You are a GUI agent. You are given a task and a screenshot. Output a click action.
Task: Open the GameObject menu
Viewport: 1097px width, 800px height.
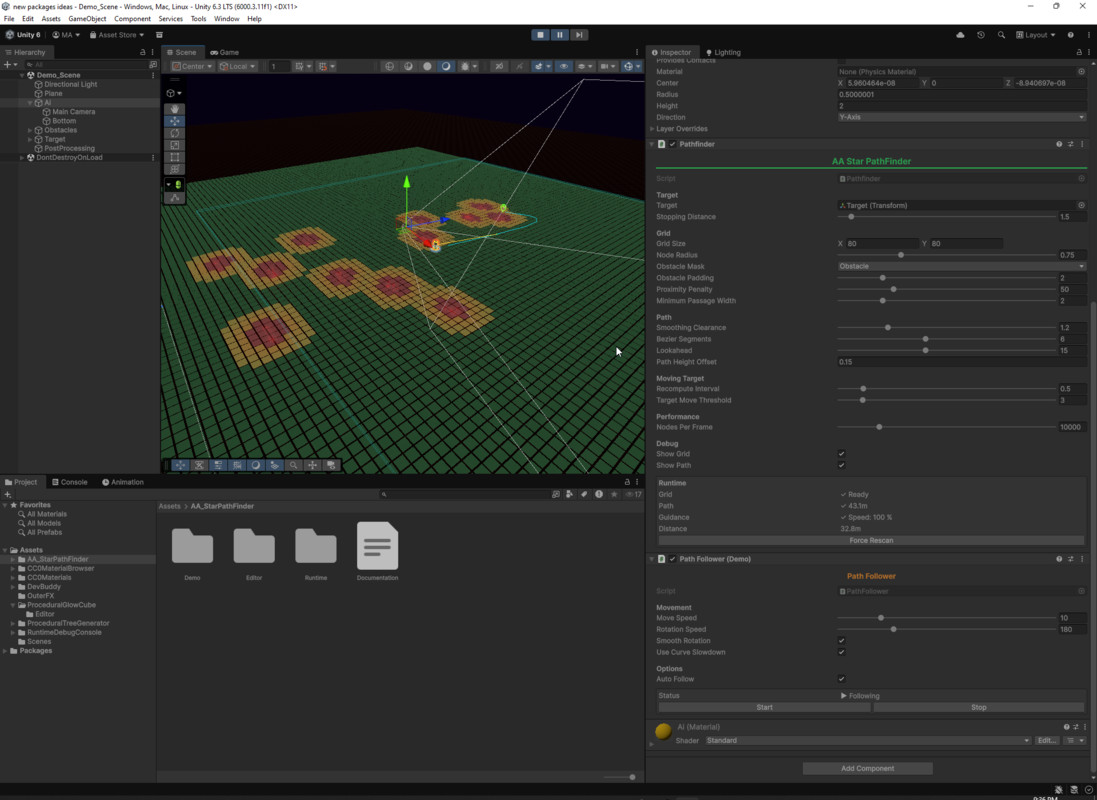87,19
